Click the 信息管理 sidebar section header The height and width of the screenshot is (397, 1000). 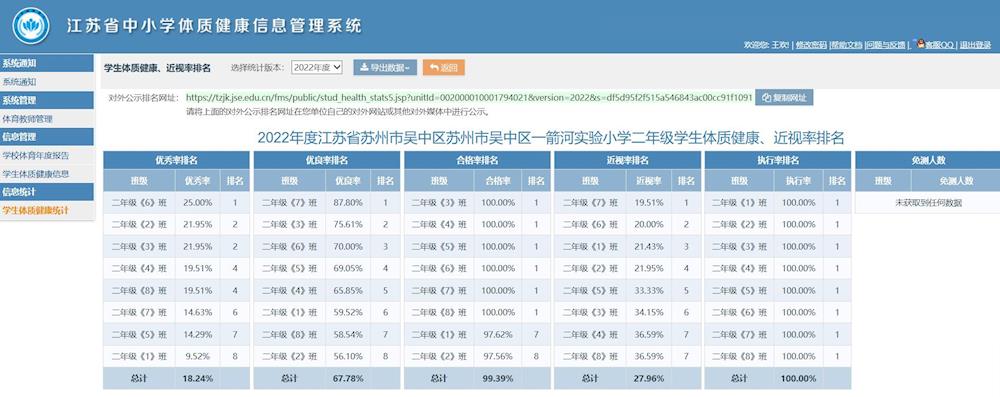47,137
